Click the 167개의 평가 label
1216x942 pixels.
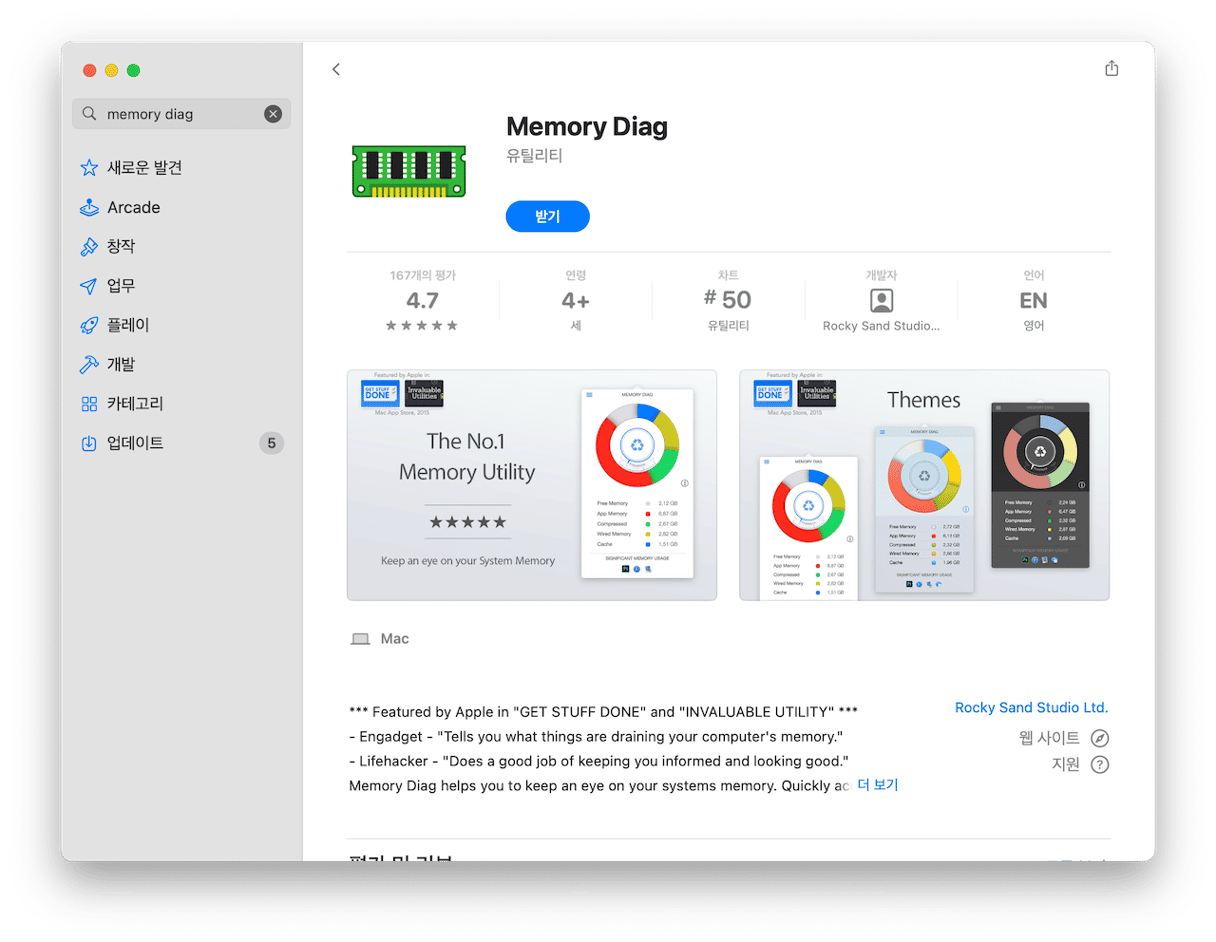422,275
